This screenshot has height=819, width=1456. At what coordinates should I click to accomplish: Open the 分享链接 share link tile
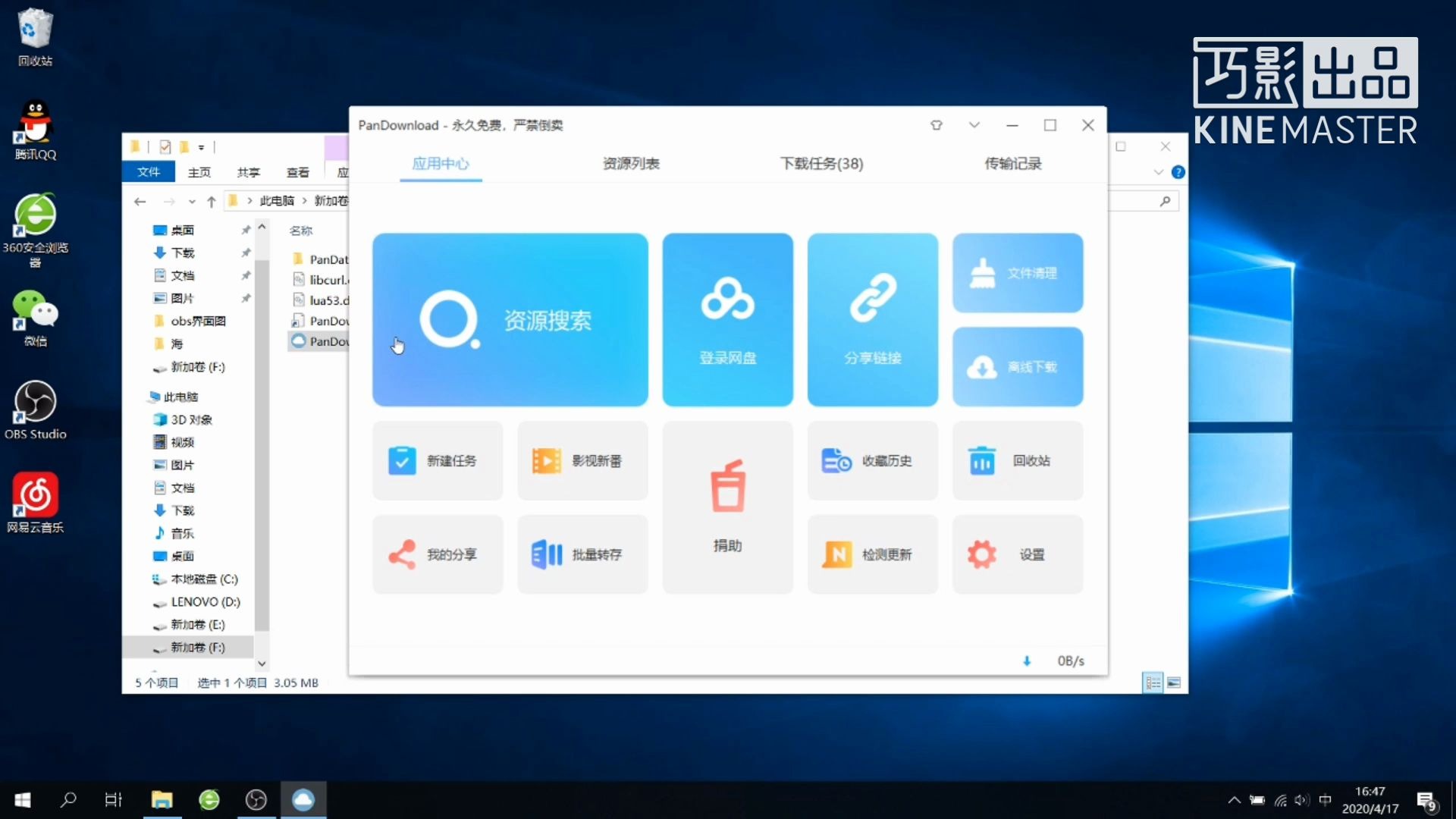click(872, 319)
